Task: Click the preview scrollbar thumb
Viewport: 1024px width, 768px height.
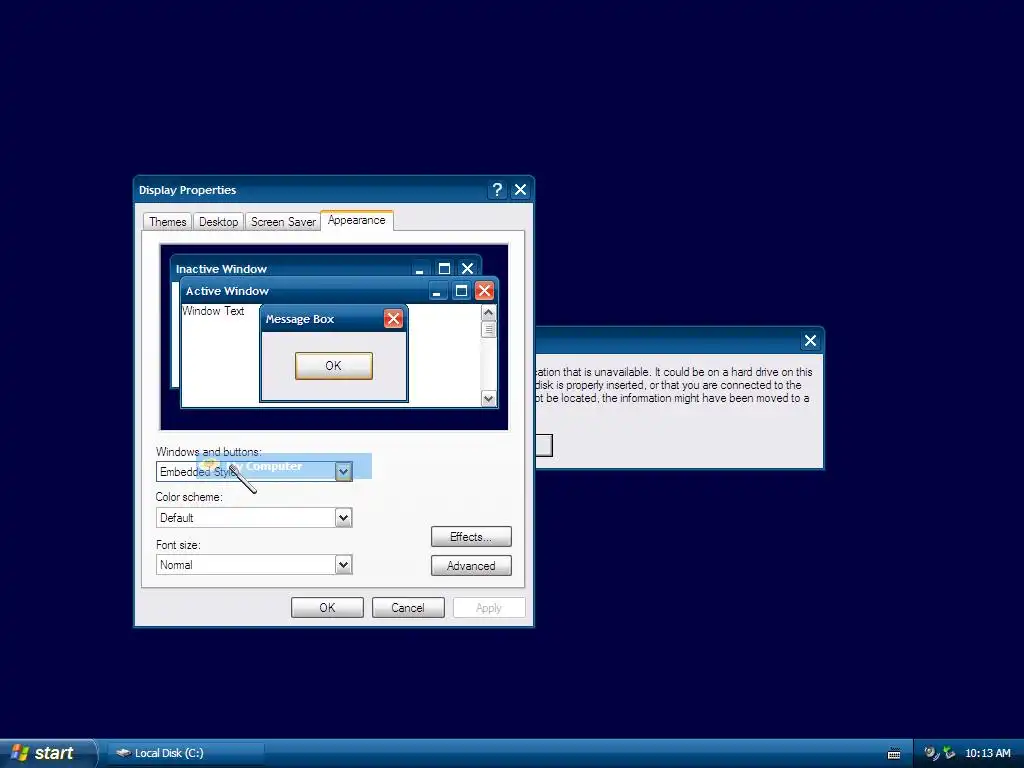Action: (488, 330)
